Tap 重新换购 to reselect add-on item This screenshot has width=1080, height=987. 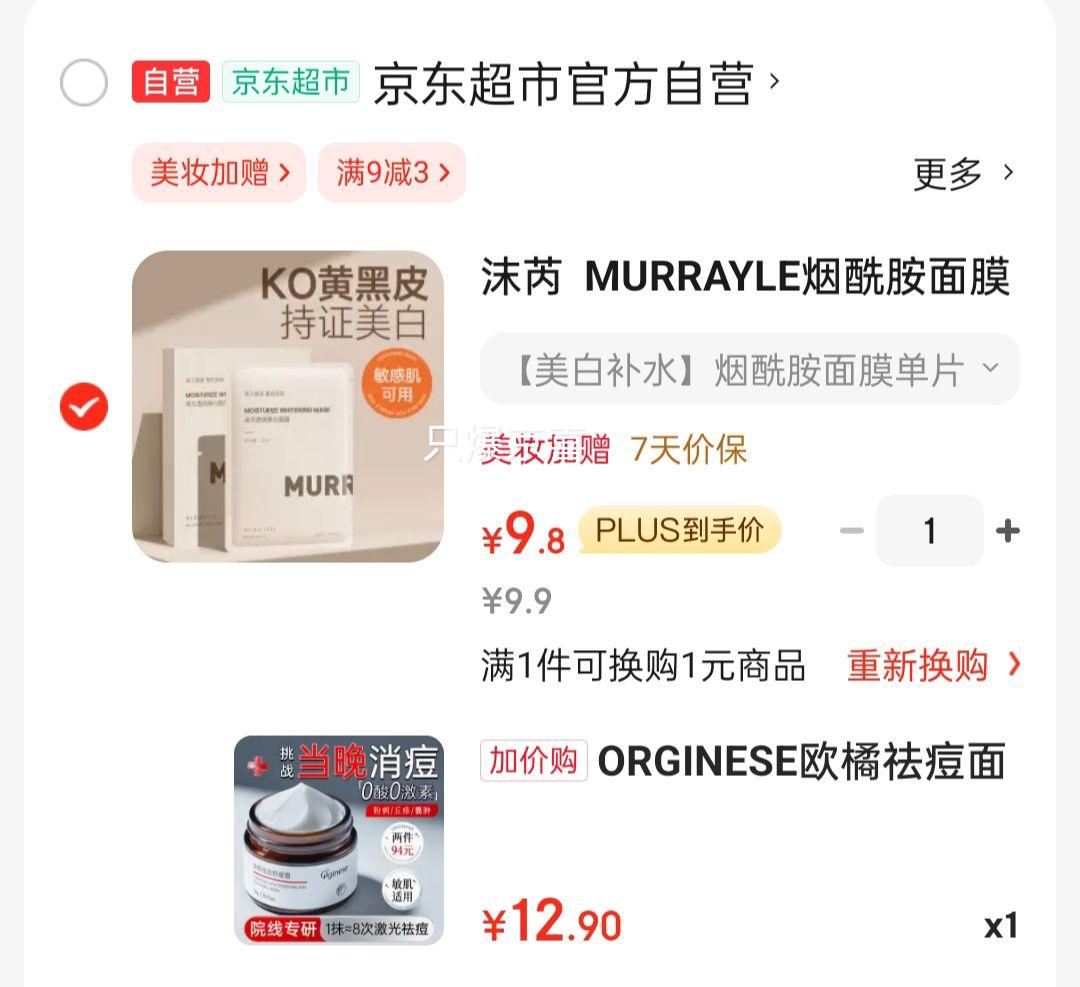click(x=933, y=665)
